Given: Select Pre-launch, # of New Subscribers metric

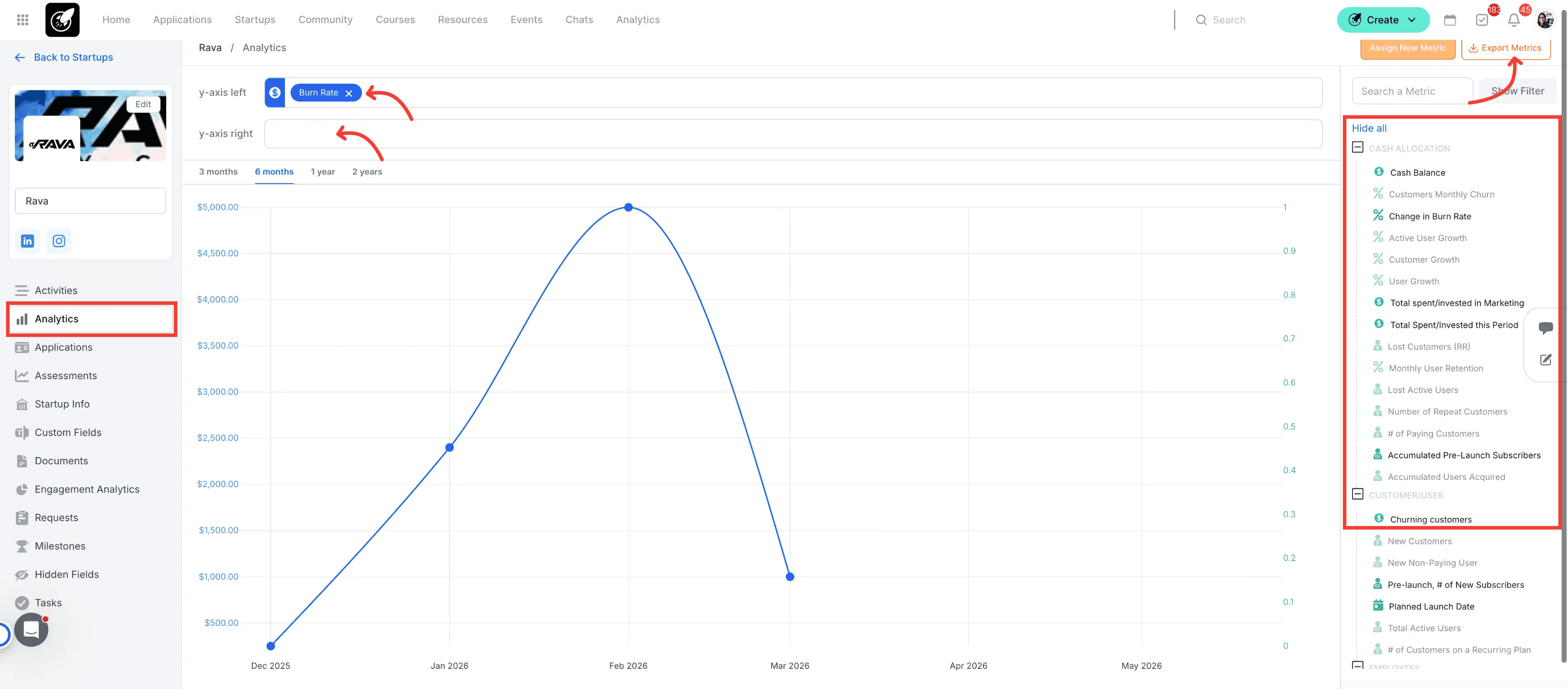Looking at the screenshot, I should (1456, 584).
